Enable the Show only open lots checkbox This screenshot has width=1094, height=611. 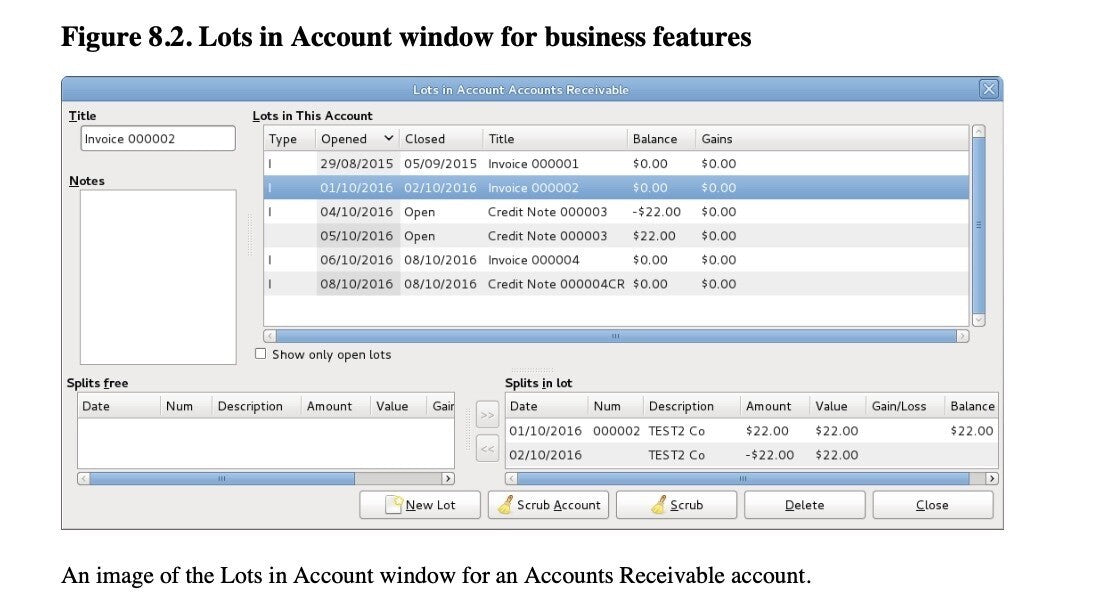pos(261,353)
